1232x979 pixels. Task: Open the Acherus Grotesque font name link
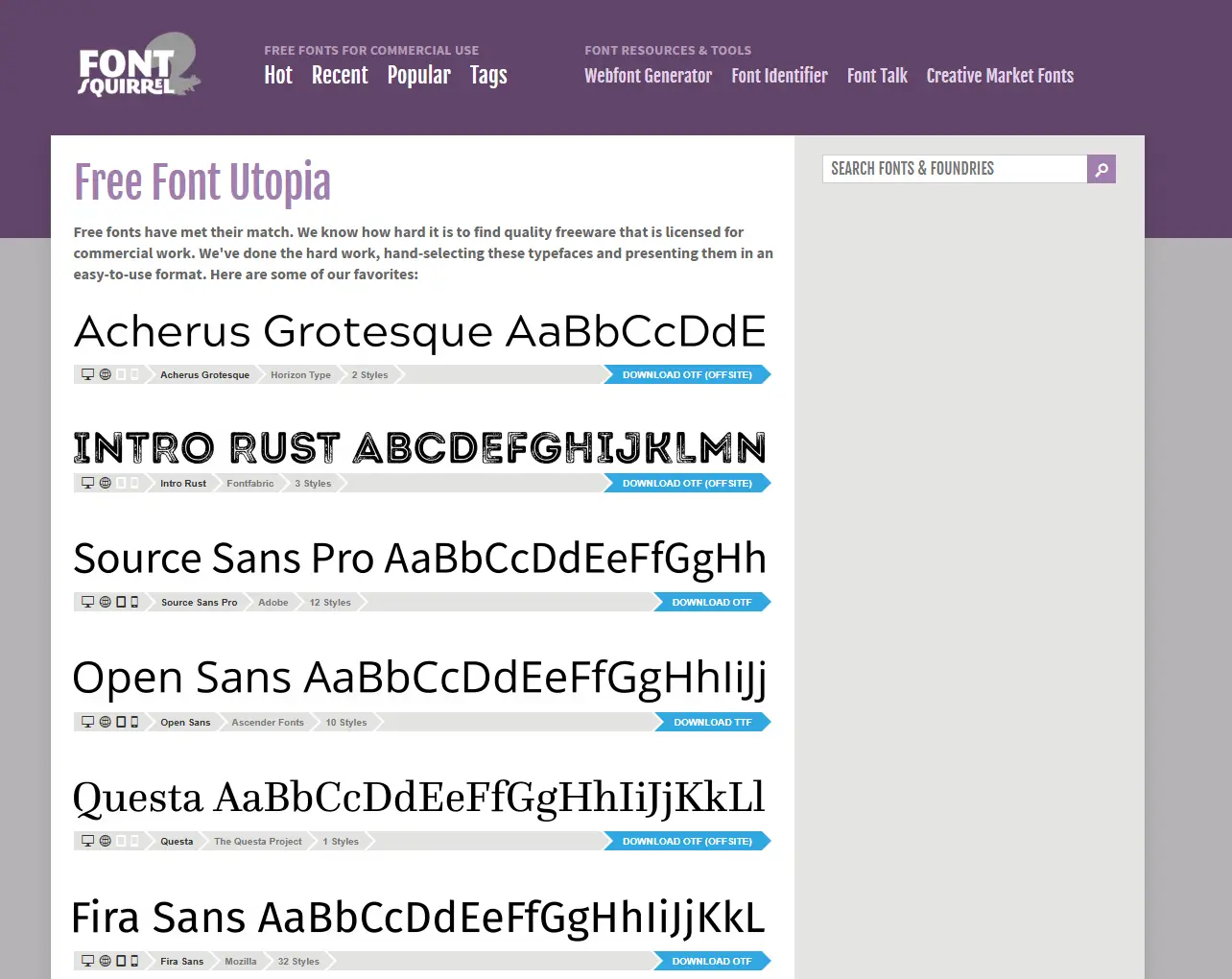click(204, 374)
